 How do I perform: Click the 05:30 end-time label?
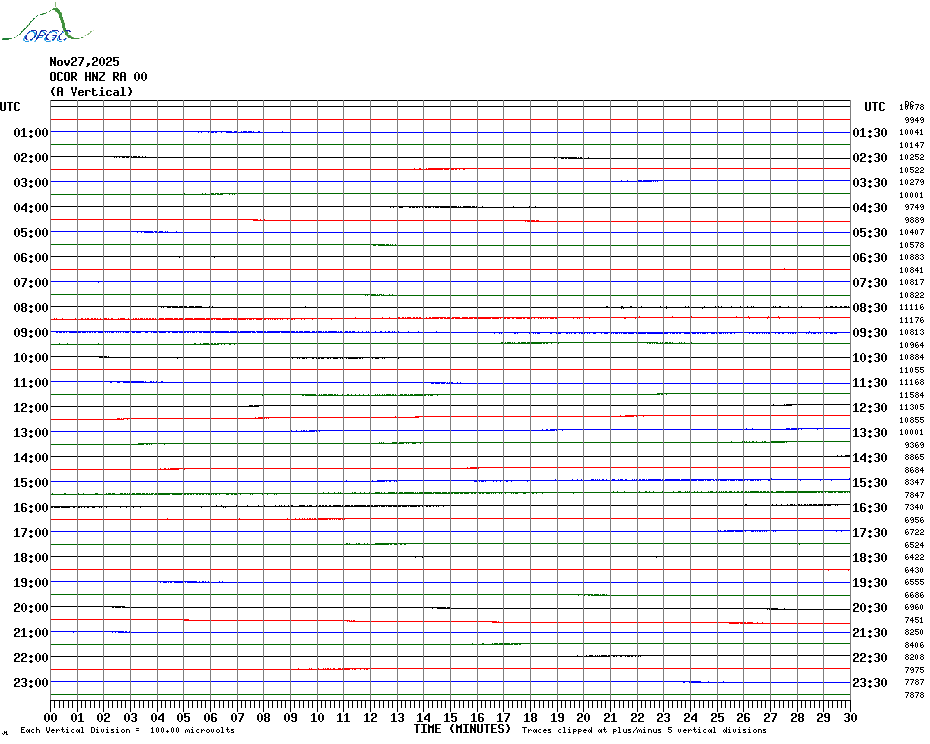[870, 233]
